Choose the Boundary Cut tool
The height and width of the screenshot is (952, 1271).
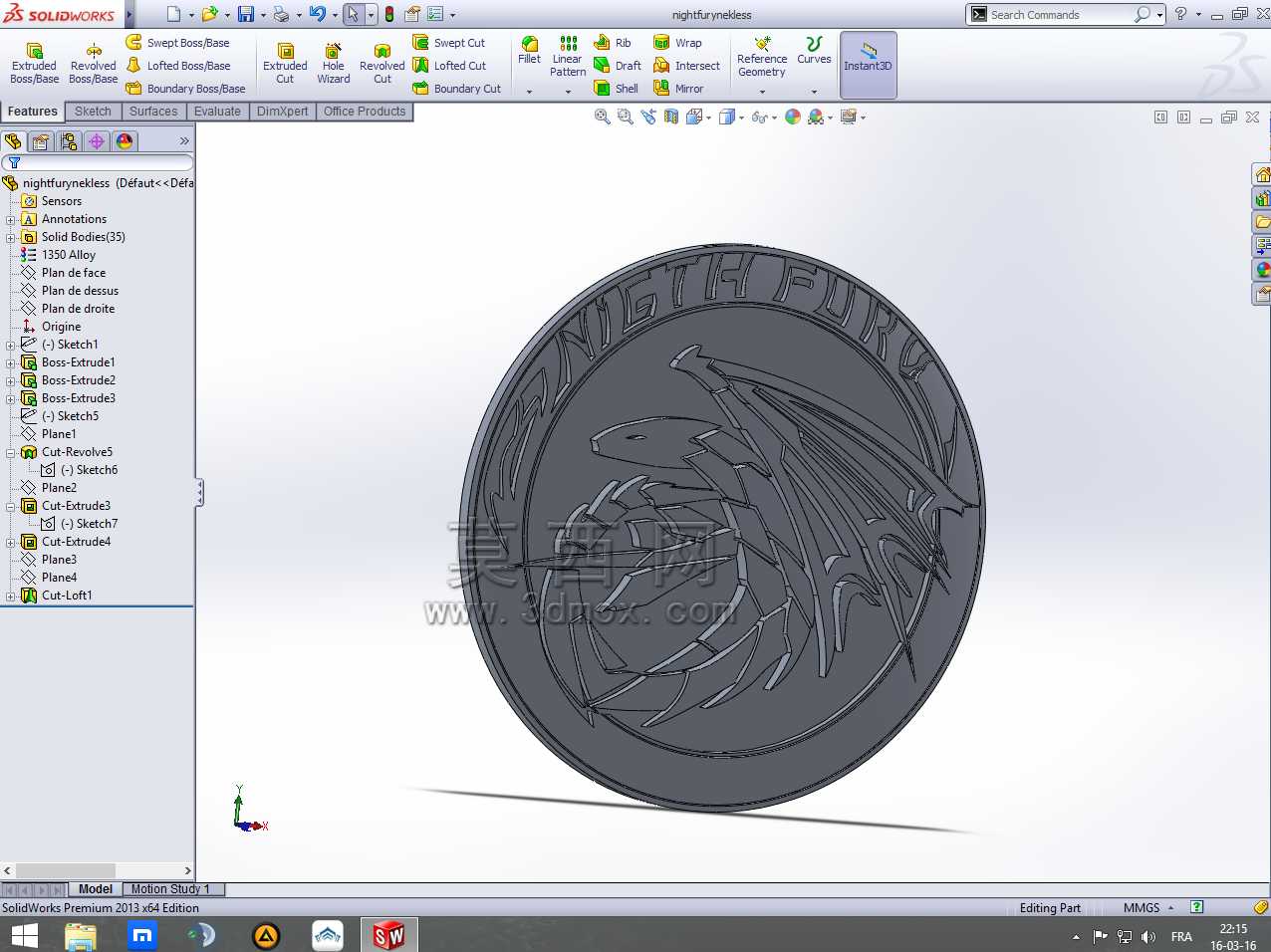point(457,89)
